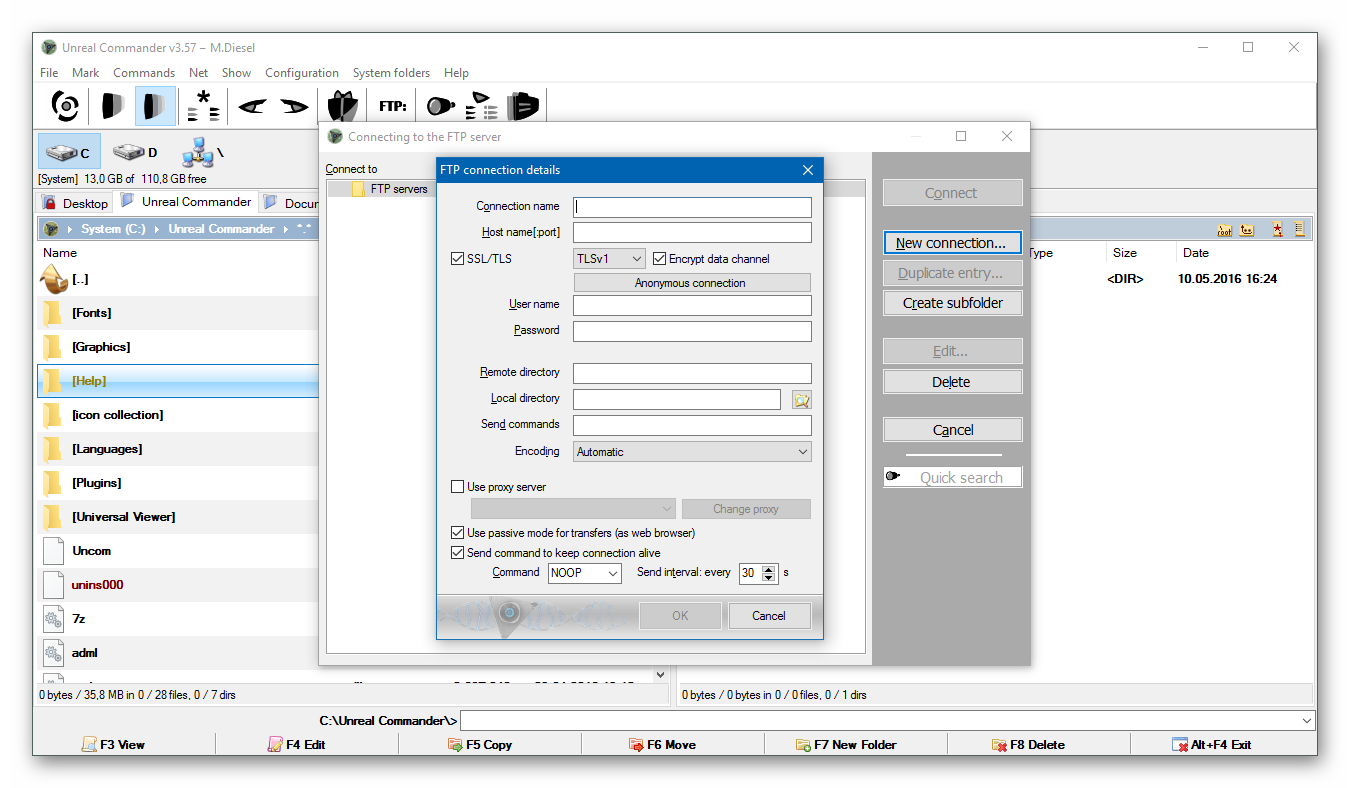Select drive D

(x=135, y=152)
